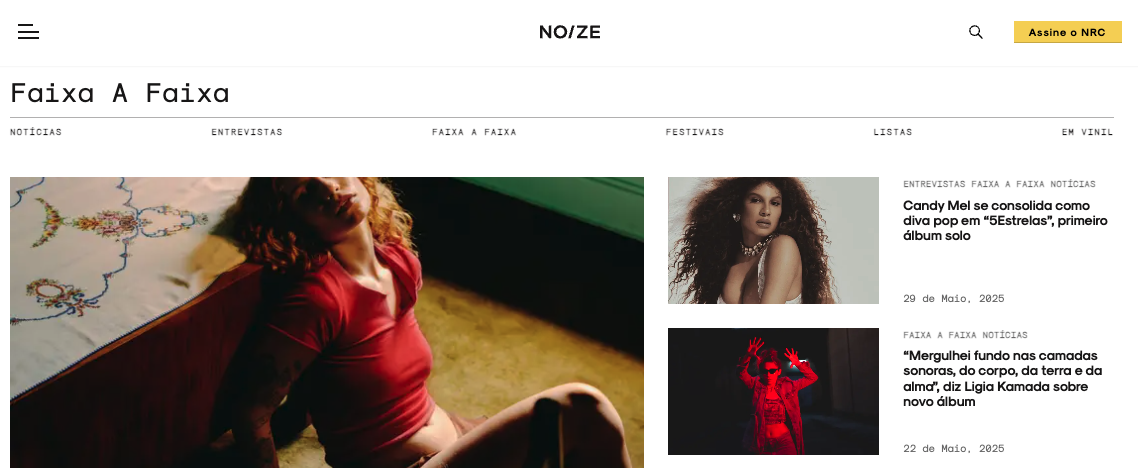The image size is (1138, 468).
Task: Read the Ligia Kamada novo álbum headline
Action: pyautogui.click(x=1003, y=379)
